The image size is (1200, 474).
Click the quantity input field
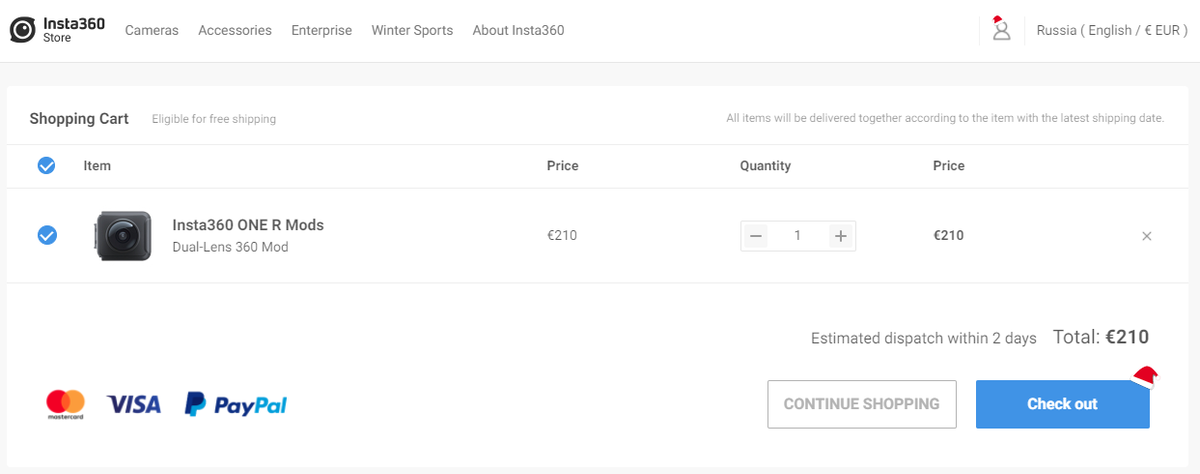tap(798, 236)
